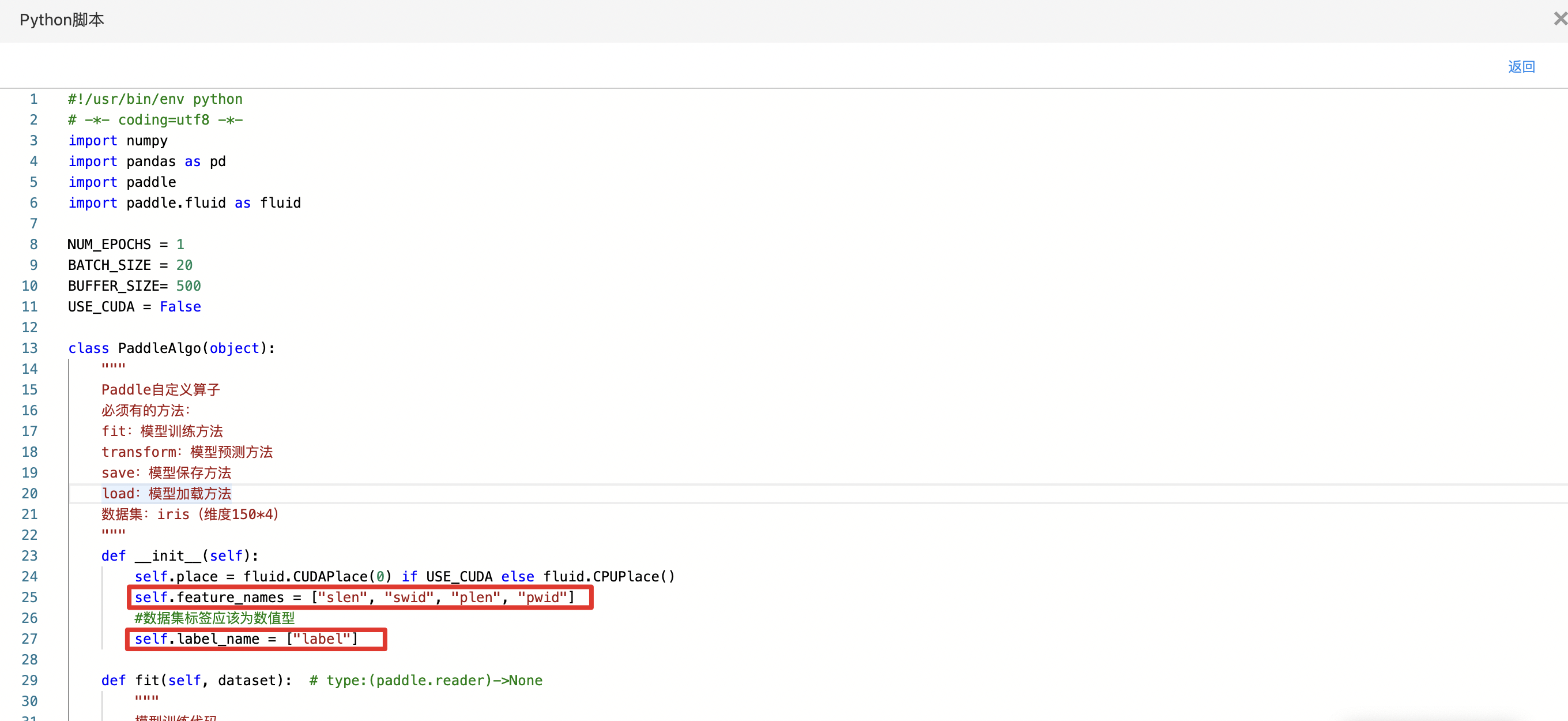Click docstring quotes on line 30
Viewport: 1568px width, 721px height.
point(146,699)
